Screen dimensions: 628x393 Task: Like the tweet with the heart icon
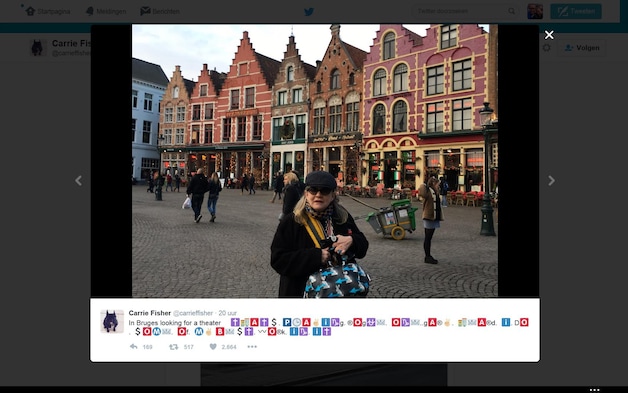point(213,347)
